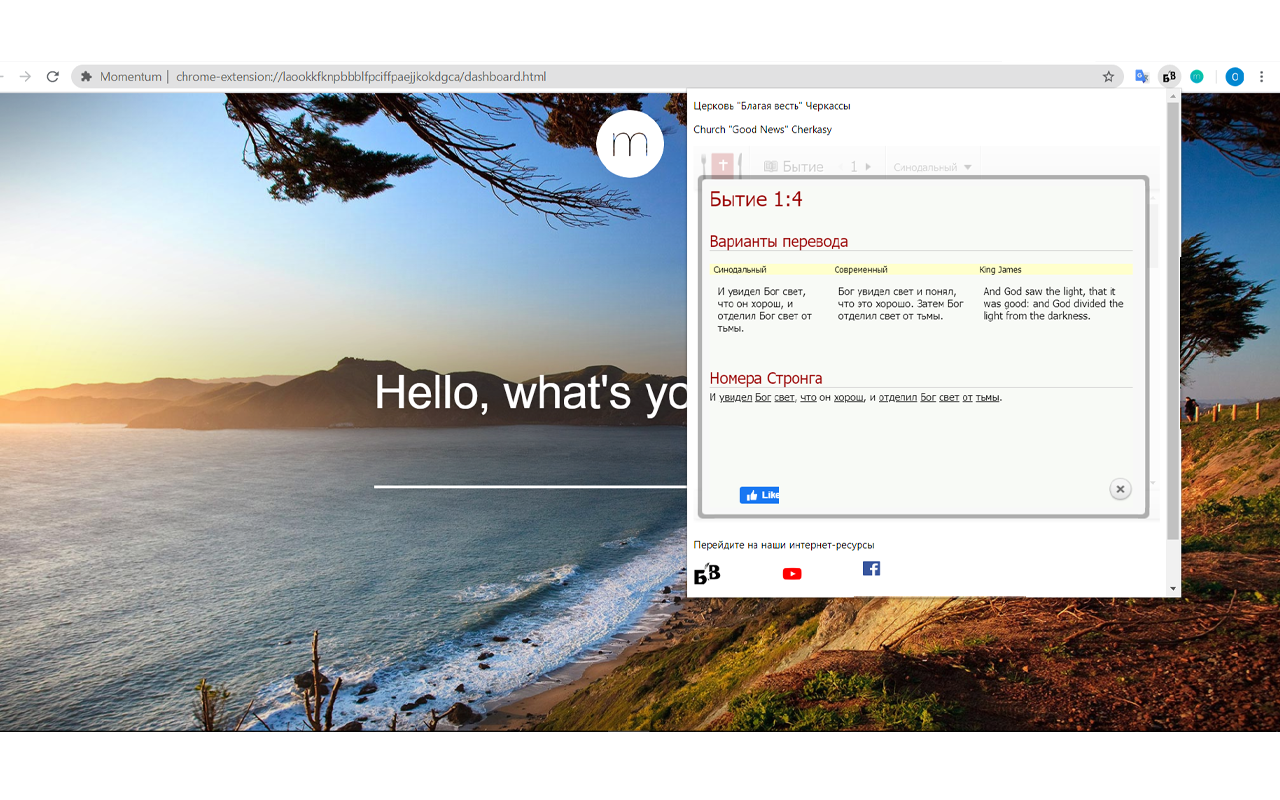Click the extension puzzle icon in address bar

click(86, 76)
